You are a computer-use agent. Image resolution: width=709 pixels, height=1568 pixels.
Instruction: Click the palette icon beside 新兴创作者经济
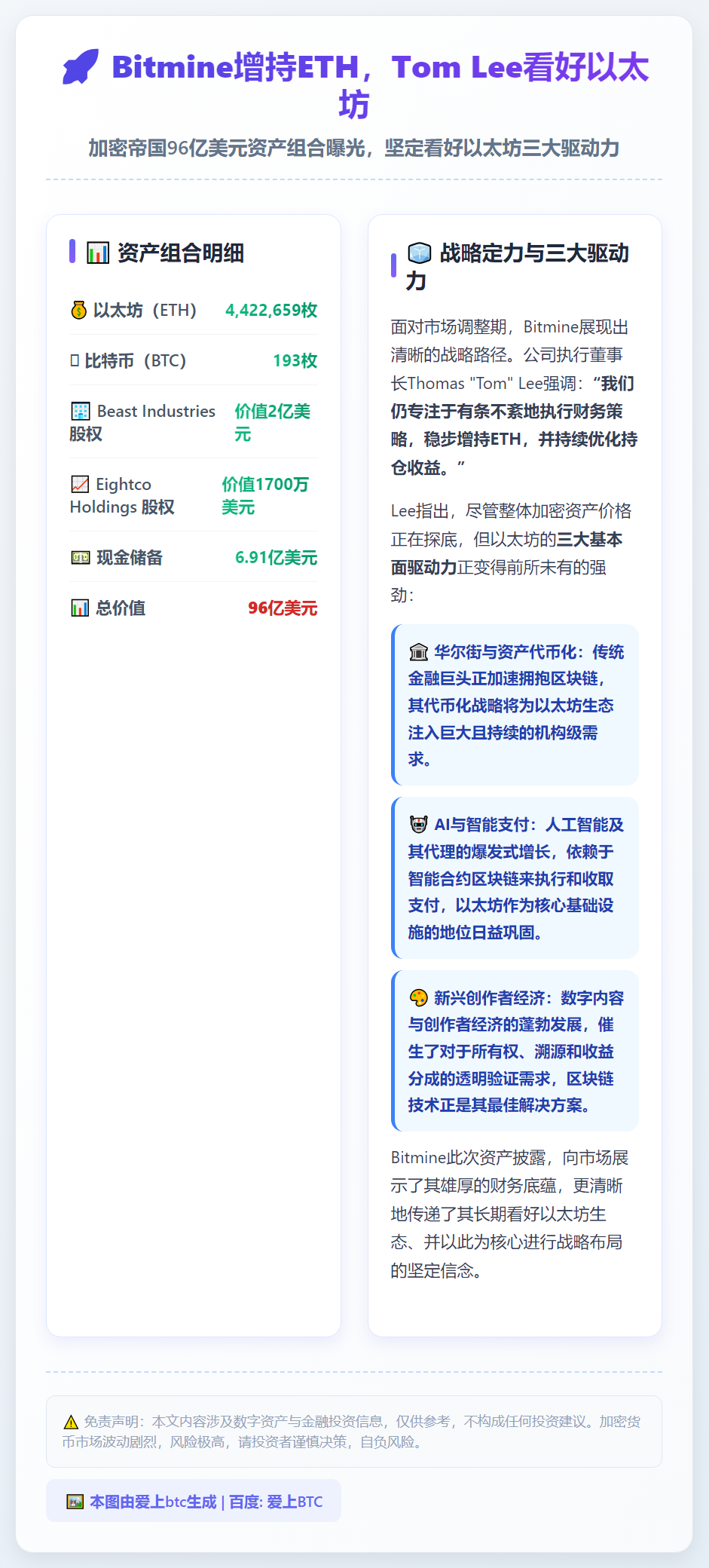tap(418, 998)
